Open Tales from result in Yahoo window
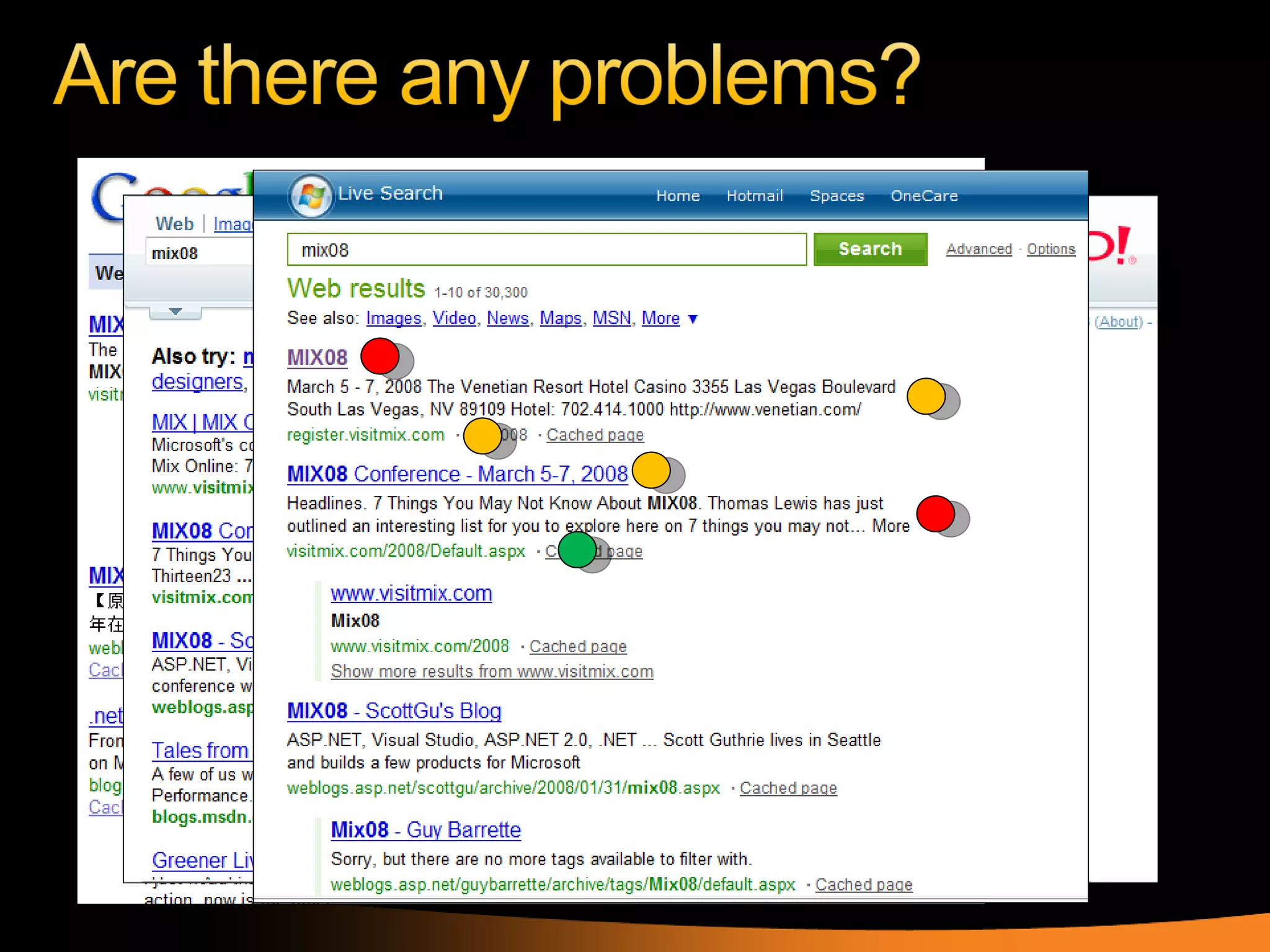This screenshot has height=952, width=1270. [200, 751]
